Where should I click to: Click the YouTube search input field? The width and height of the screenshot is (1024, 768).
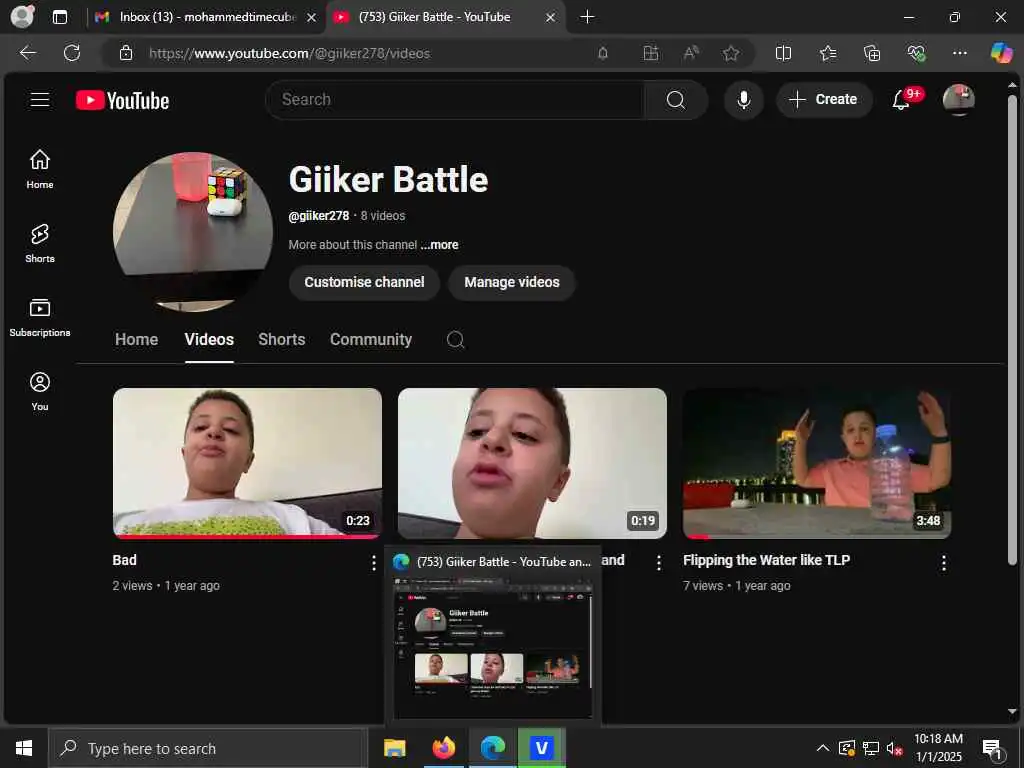click(x=455, y=100)
